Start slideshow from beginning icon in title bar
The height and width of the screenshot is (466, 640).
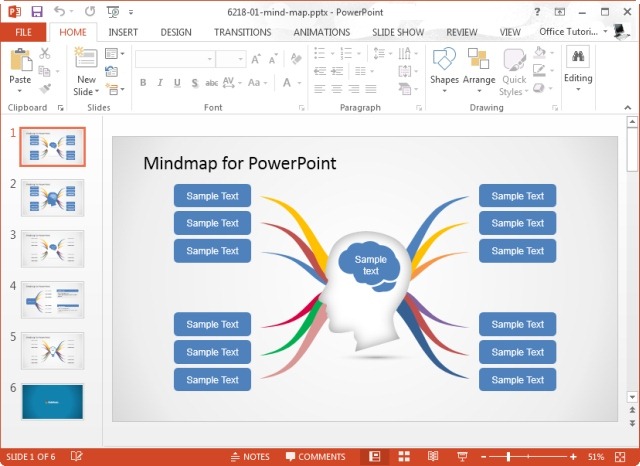(x=113, y=12)
